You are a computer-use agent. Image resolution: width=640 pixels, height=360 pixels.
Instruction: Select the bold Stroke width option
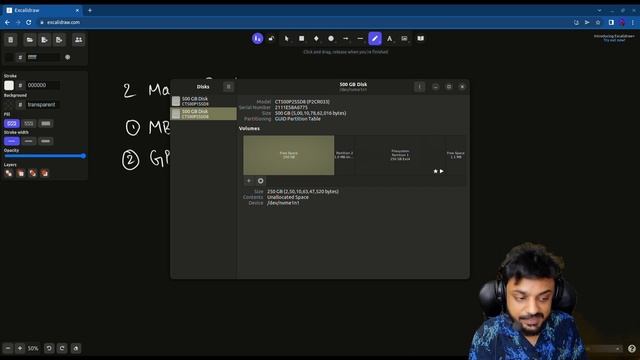tap(29, 141)
